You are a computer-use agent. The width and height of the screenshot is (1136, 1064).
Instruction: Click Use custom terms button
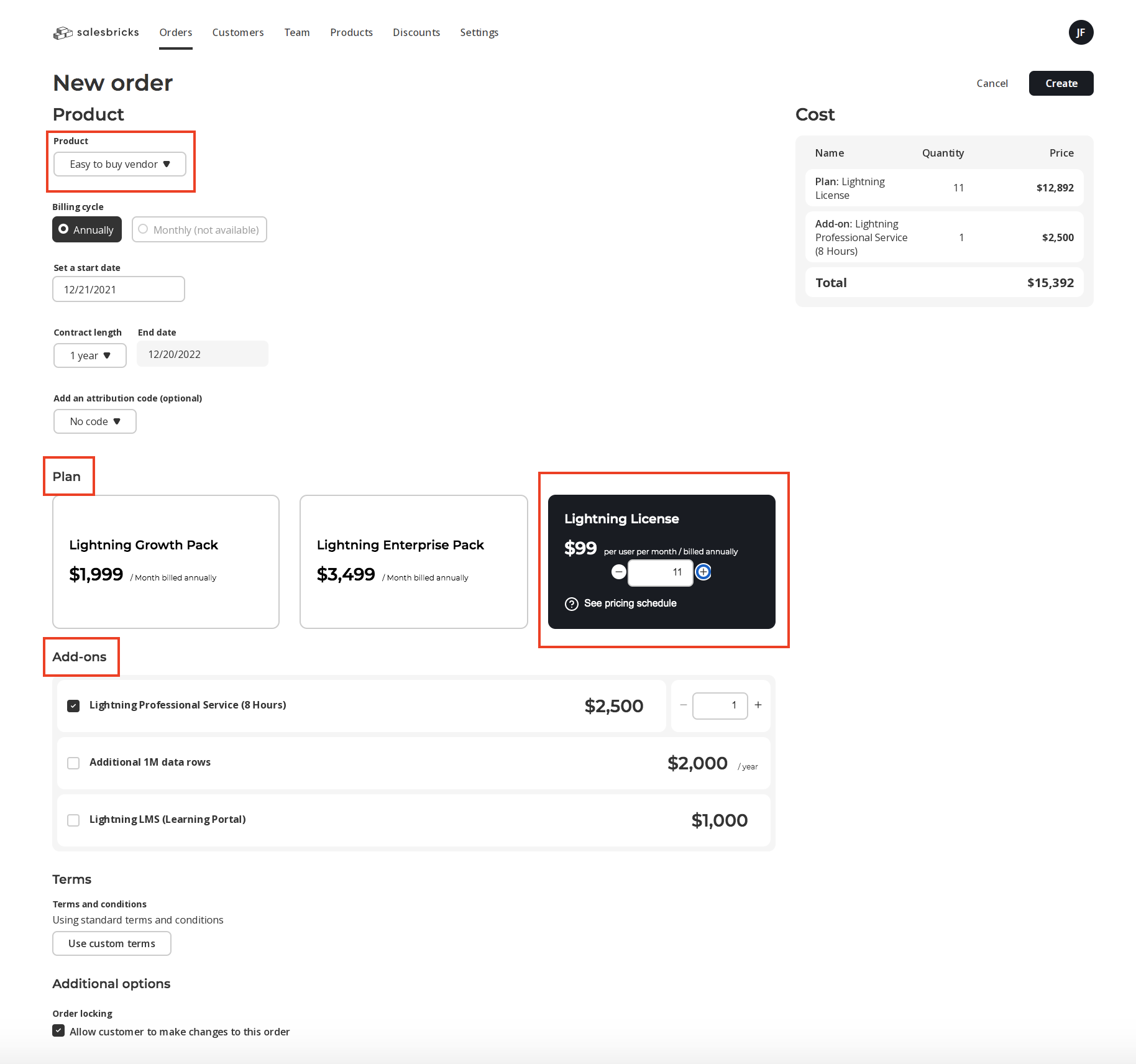(x=112, y=943)
